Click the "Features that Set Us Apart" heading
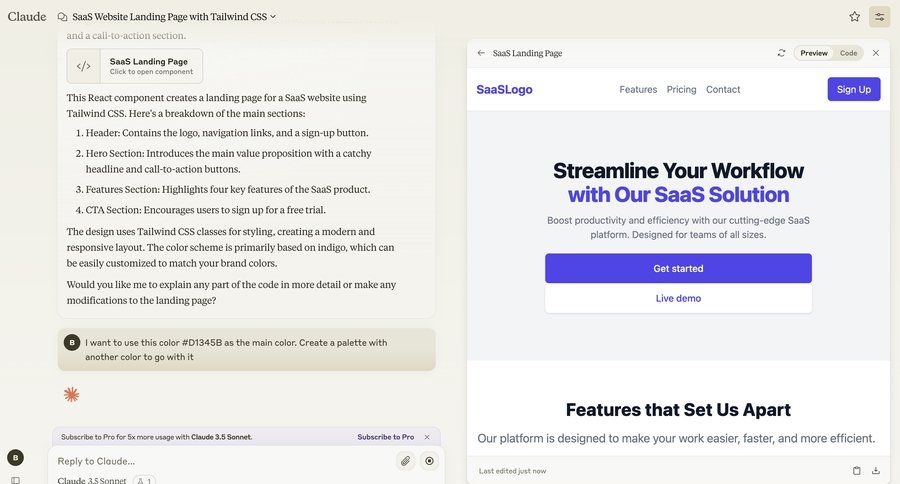The height and width of the screenshot is (484, 900). [x=678, y=409]
